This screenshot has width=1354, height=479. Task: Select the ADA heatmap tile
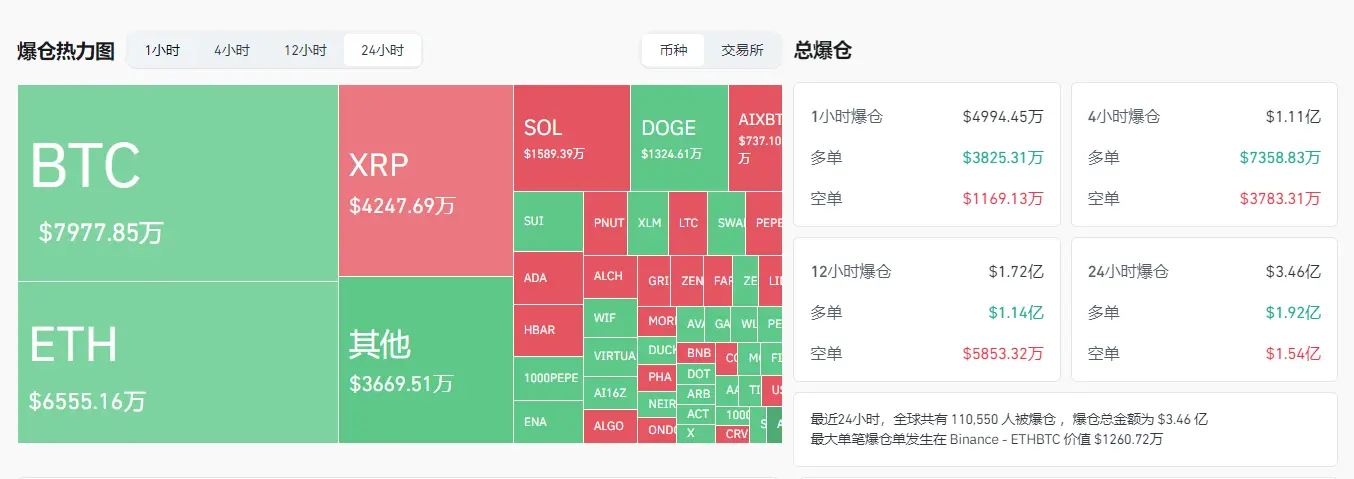548,278
